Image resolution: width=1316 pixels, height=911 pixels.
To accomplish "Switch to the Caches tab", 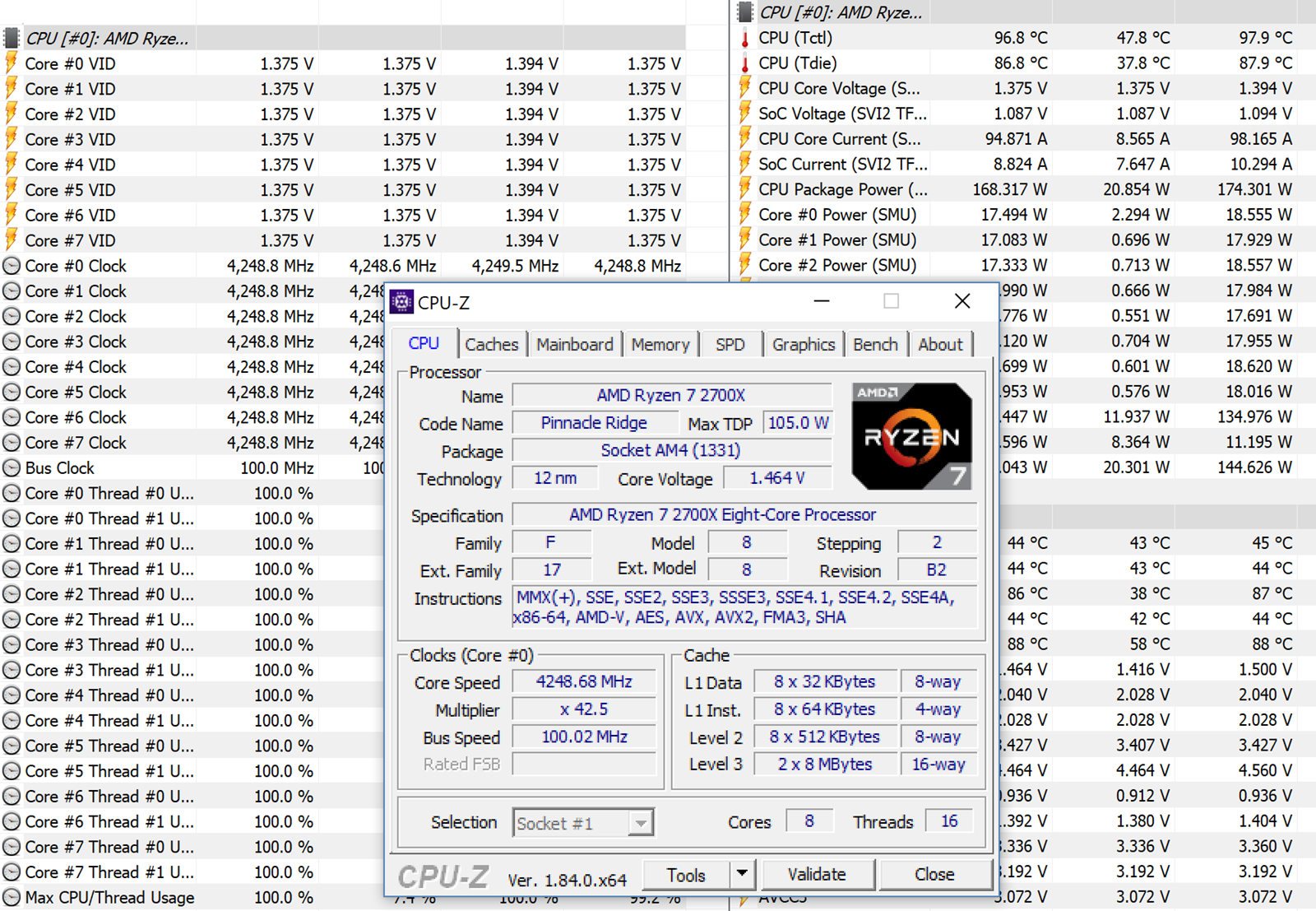I will [492, 345].
